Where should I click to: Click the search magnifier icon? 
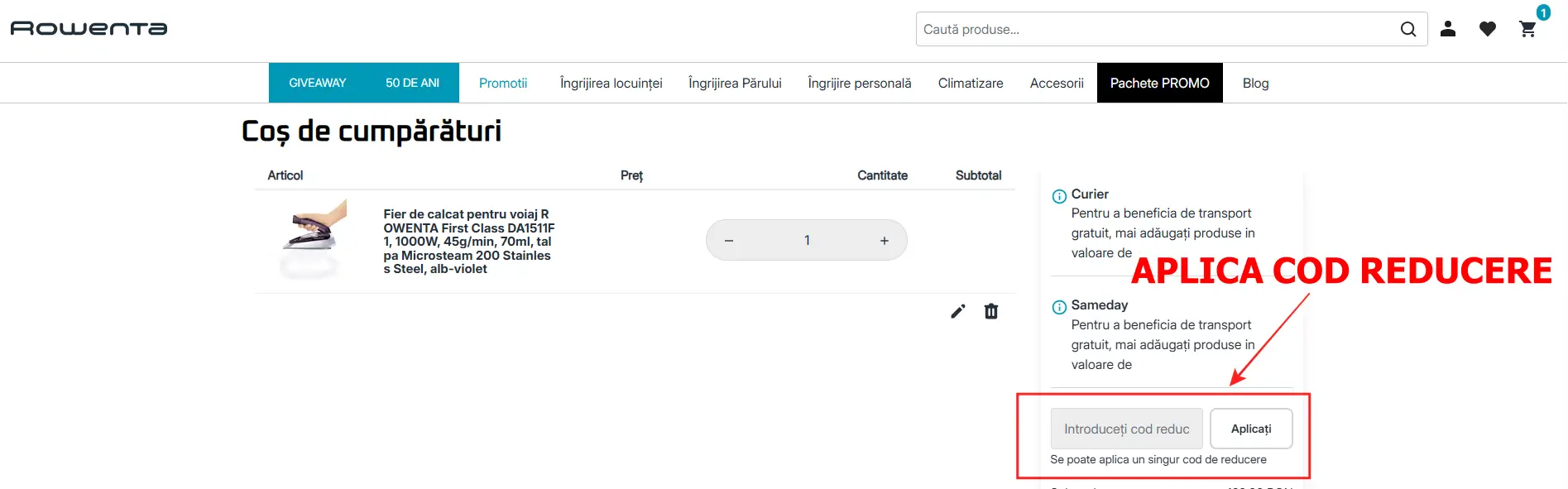pos(1407,30)
